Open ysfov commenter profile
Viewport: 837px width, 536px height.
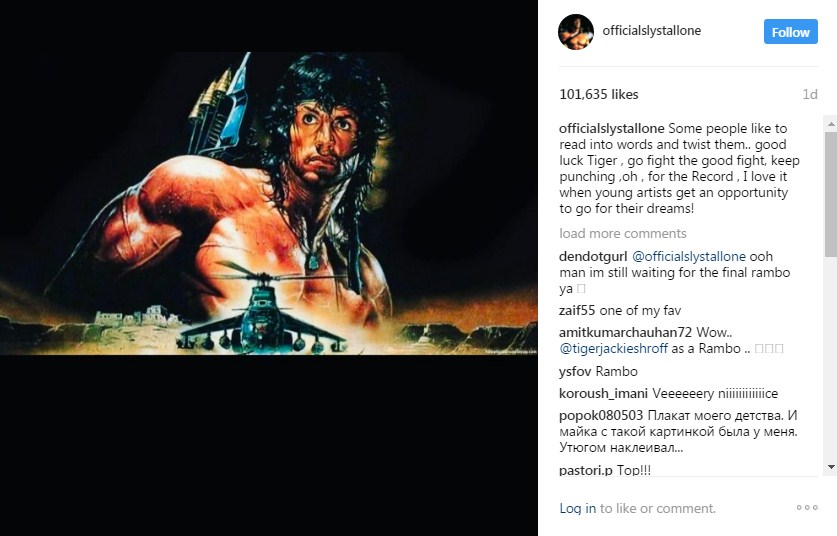pyautogui.click(x=575, y=372)
